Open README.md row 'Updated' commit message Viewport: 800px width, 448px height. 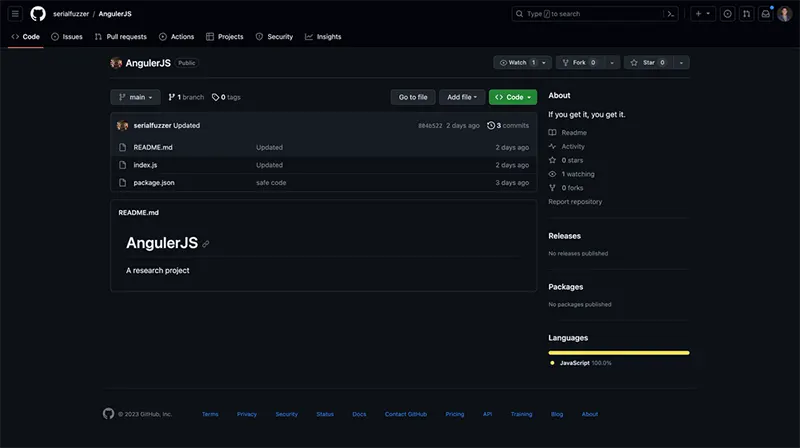pyautogui.click(x=269, y=147)
